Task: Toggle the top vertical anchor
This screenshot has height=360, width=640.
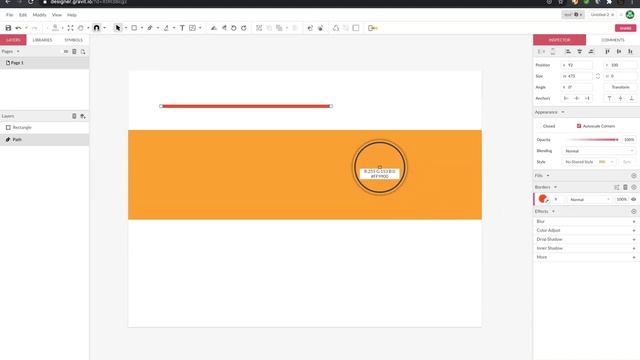Action: point(609,98)
